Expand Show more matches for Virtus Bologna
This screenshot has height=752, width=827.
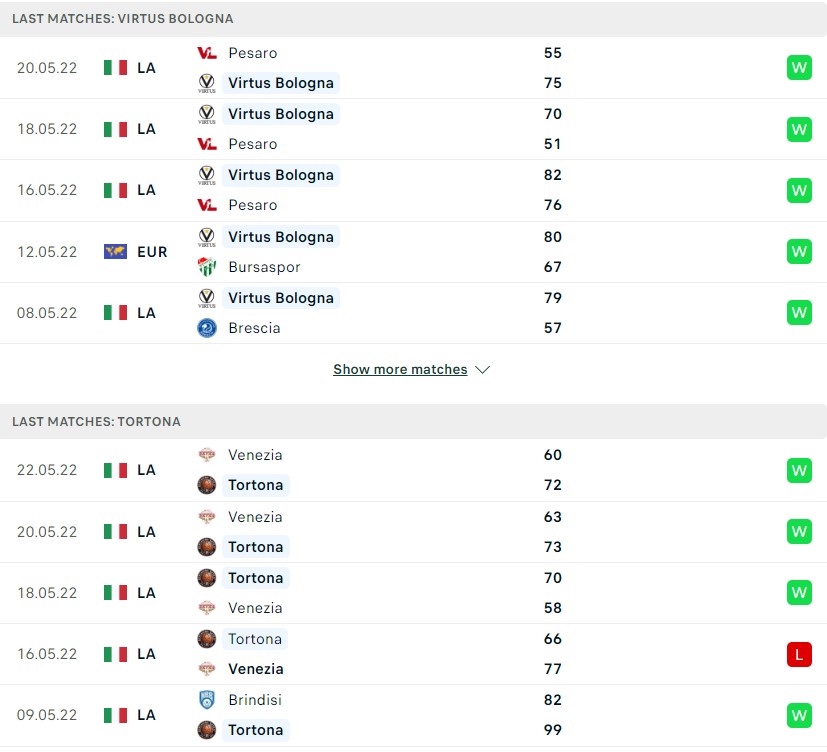(400, 369)
